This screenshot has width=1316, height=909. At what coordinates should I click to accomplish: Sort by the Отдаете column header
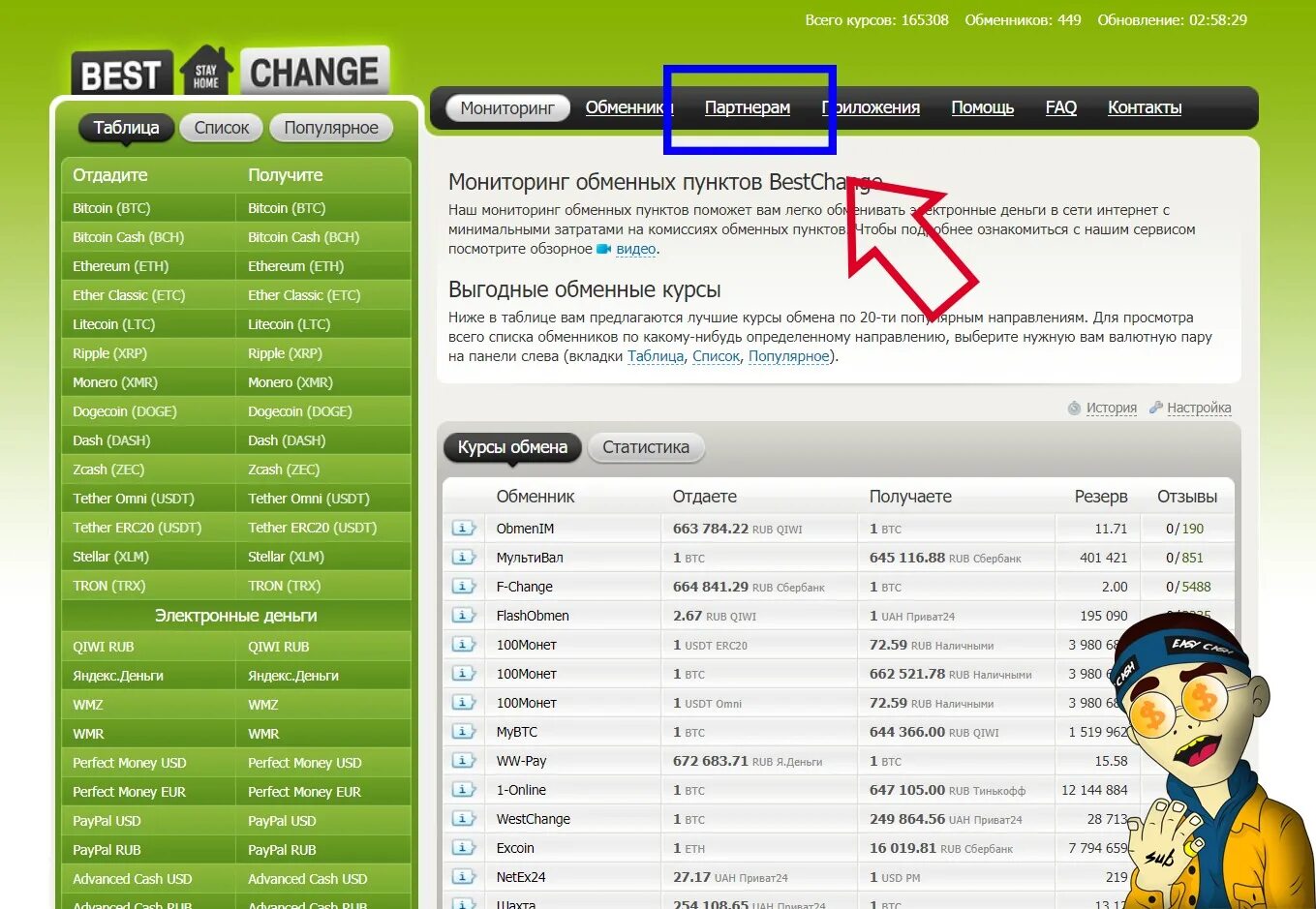point(705,497)
